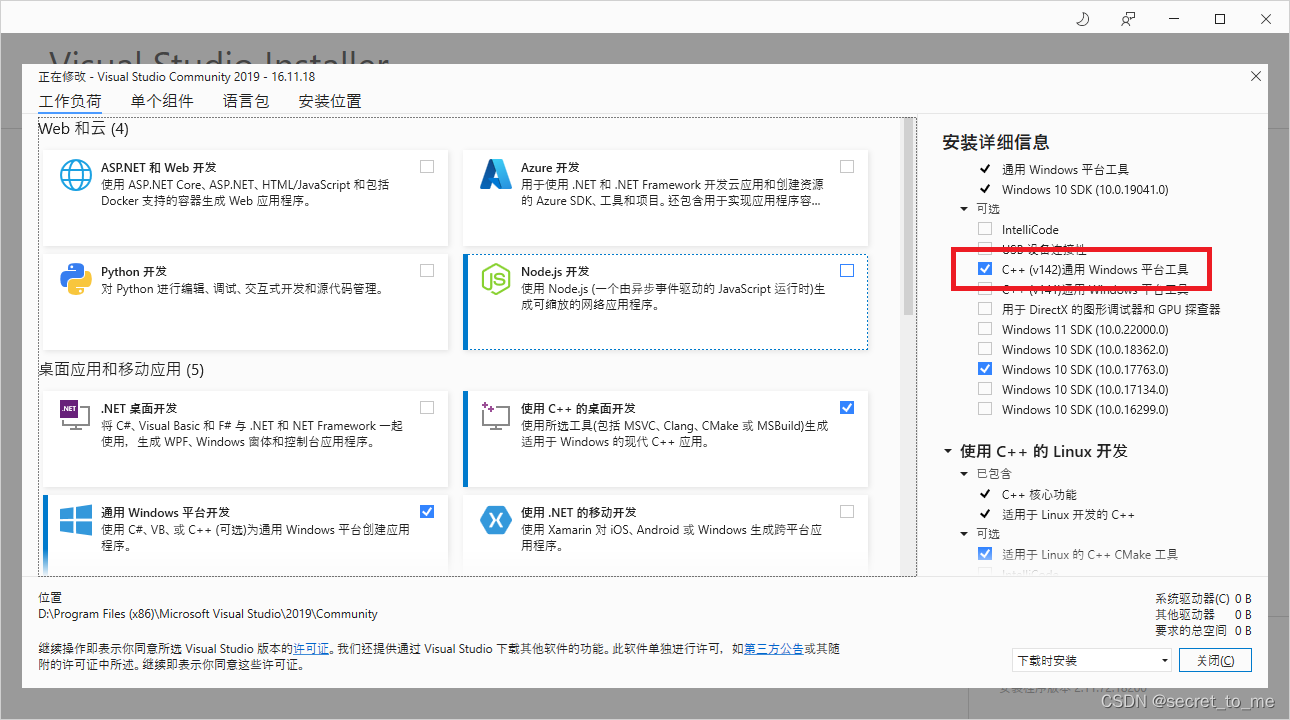Viewport: 1290px width, 720px height.
Task: Check the .NET 桌面开发 workload checkbox
Action: (x=427, y=407)
